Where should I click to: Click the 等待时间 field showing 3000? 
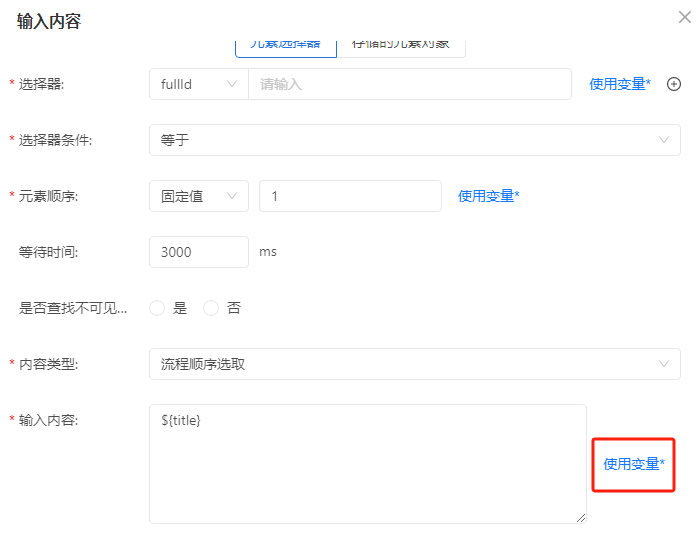(198, 252)
